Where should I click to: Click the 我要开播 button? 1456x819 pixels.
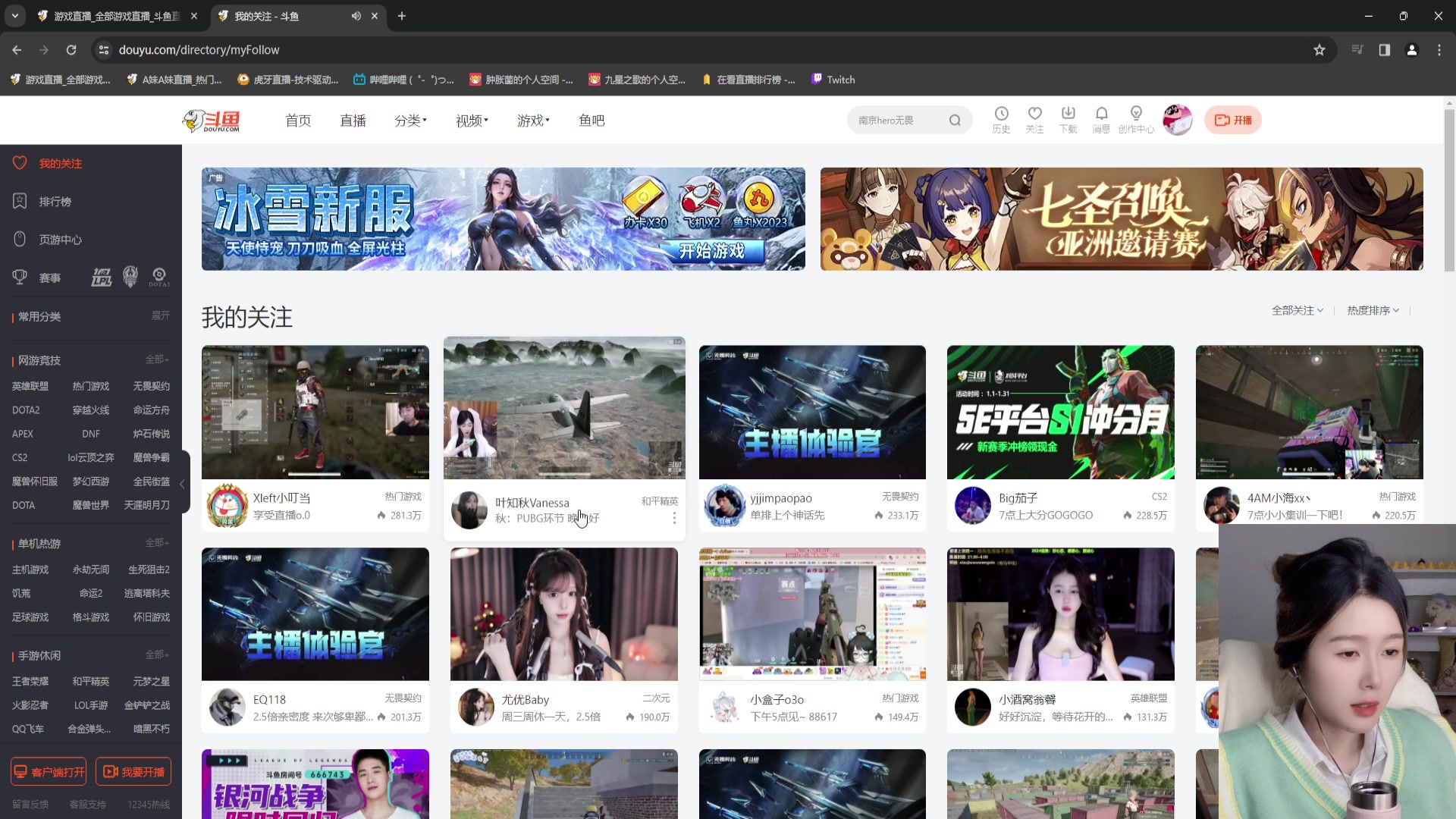click(x=133, y=772)
